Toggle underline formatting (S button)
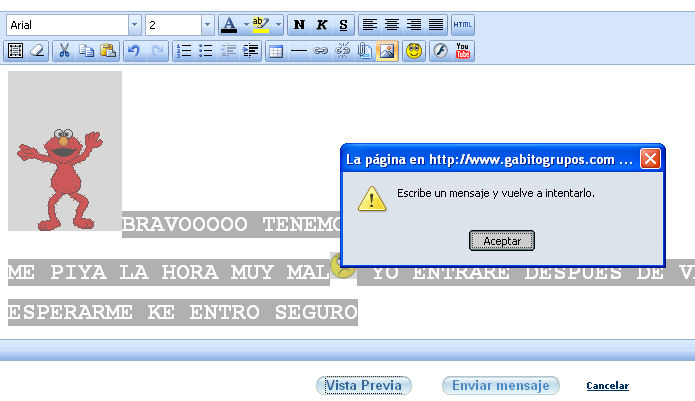 (344, 24)
